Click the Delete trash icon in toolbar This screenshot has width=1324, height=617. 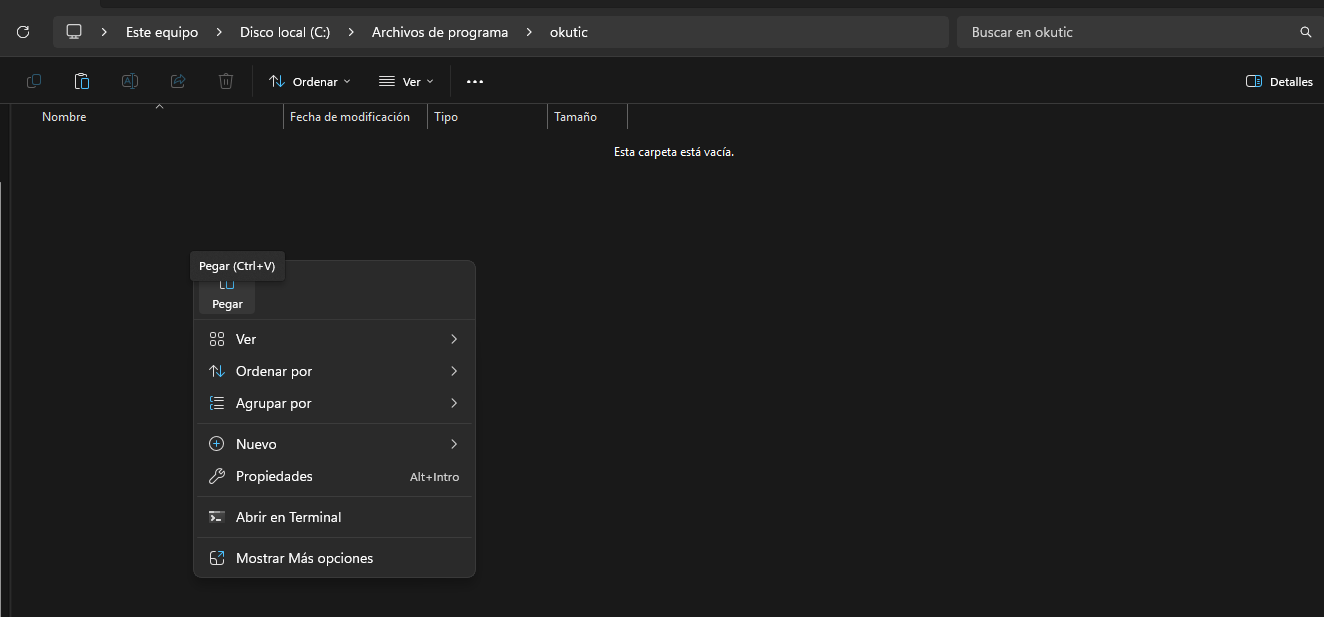click(x=226, y=81)
